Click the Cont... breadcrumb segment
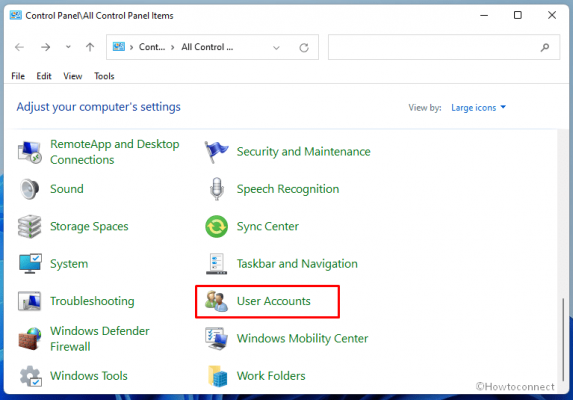Image resolution: width=573 pixels, height=400 pixels. (x=152, y=47)
